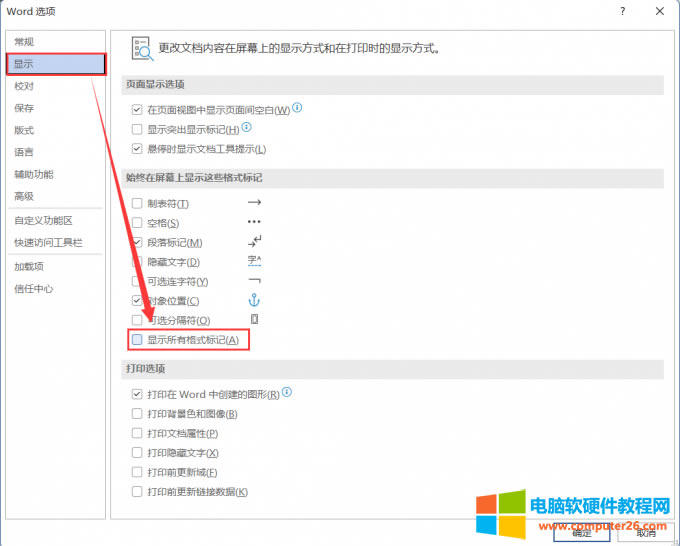Check the 空格 formatting mark box
The image size is (680, 546).
138,223
